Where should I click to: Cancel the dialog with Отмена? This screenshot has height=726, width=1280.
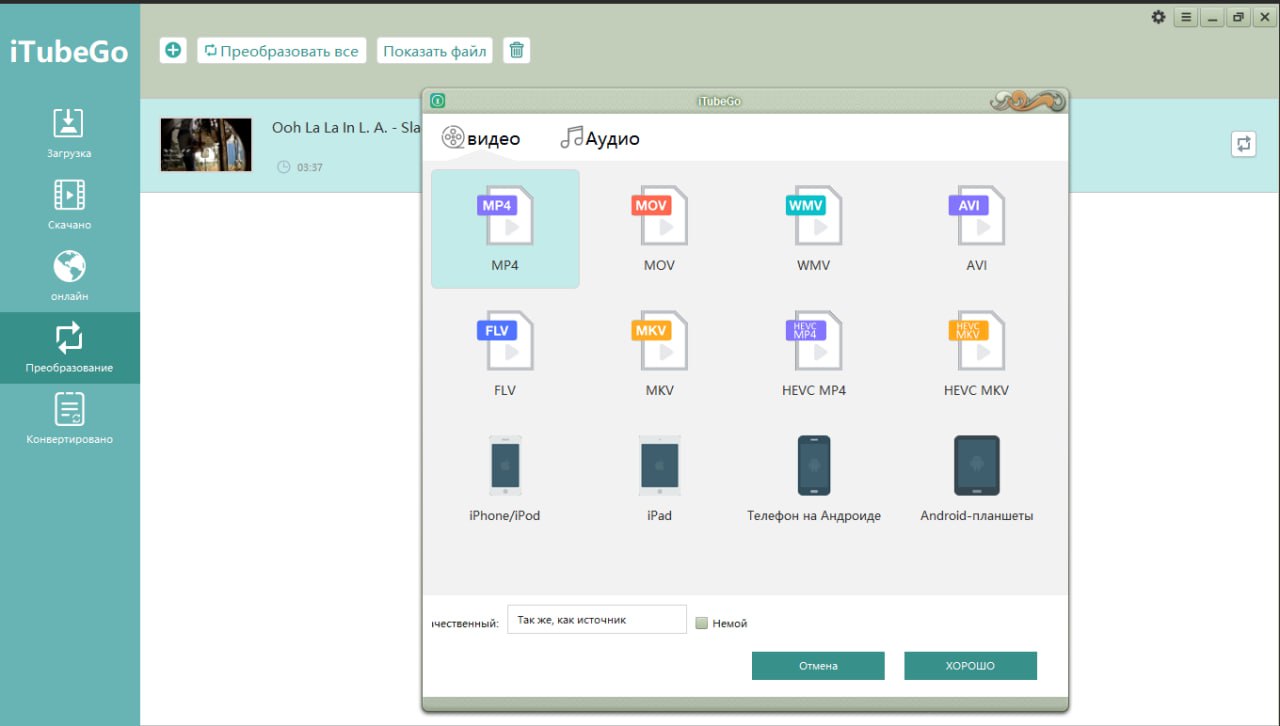[x=818, y=666]
